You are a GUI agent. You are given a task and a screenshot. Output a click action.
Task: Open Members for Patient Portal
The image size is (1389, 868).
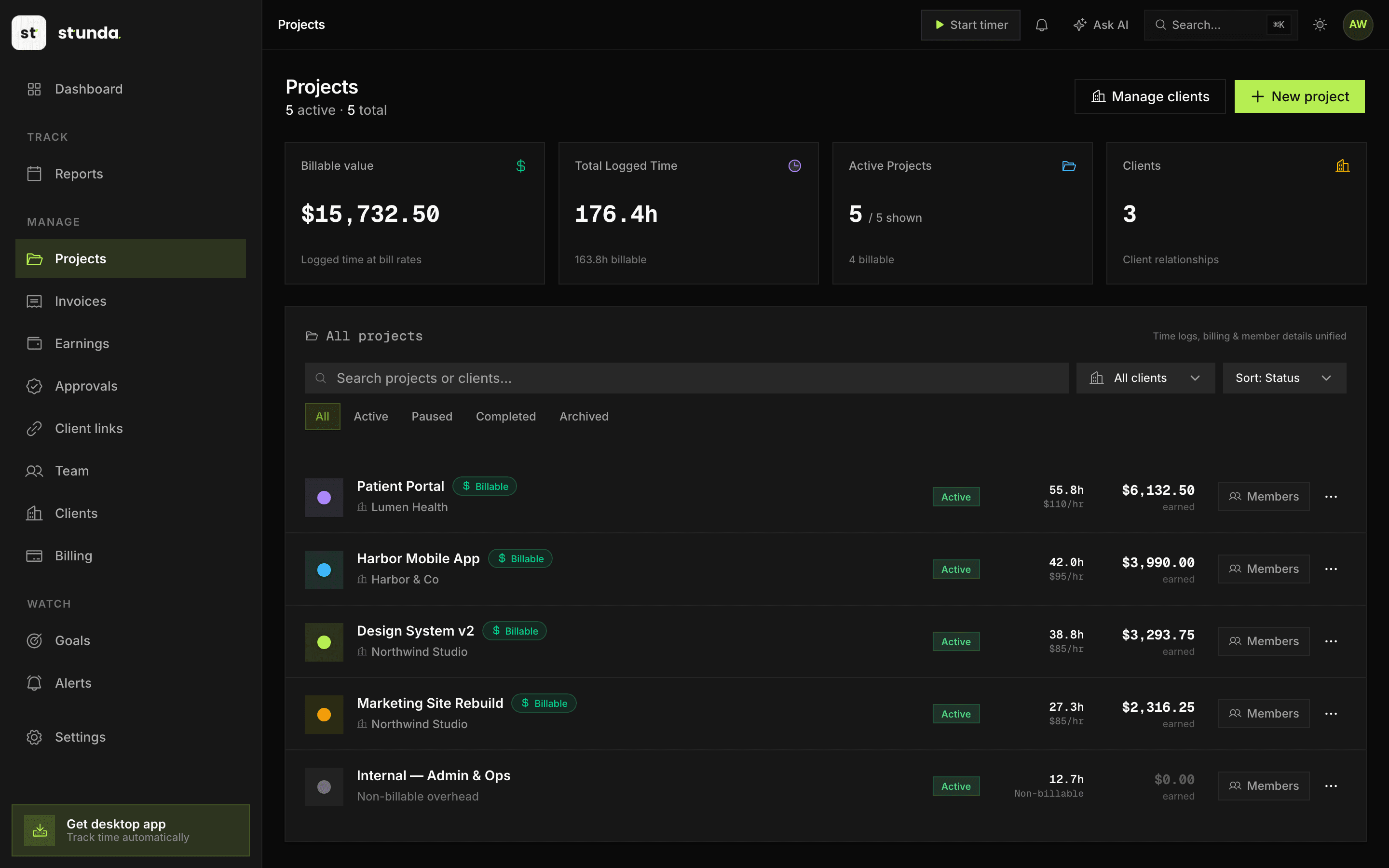coord(1263,497)
